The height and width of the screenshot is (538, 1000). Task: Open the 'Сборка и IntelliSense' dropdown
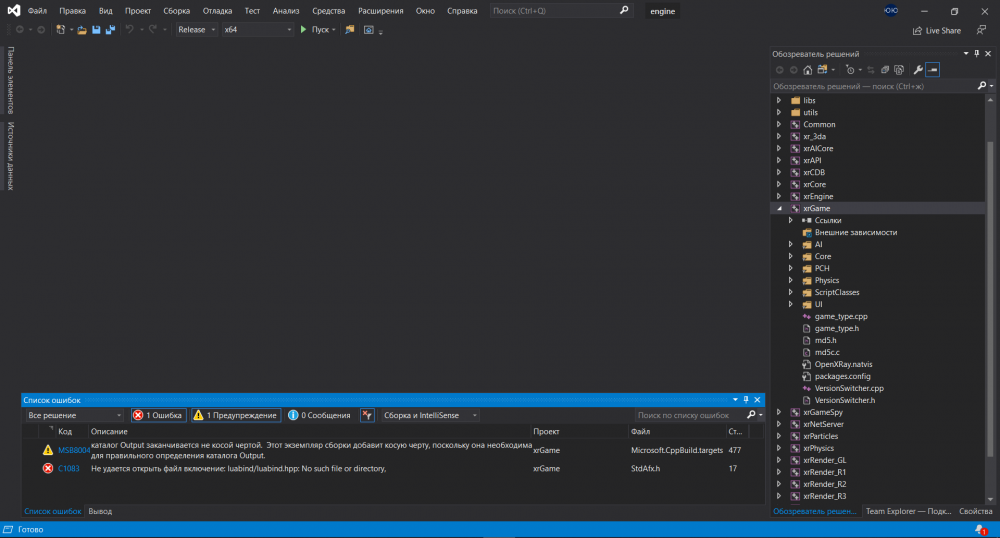[x=430, y=415]
